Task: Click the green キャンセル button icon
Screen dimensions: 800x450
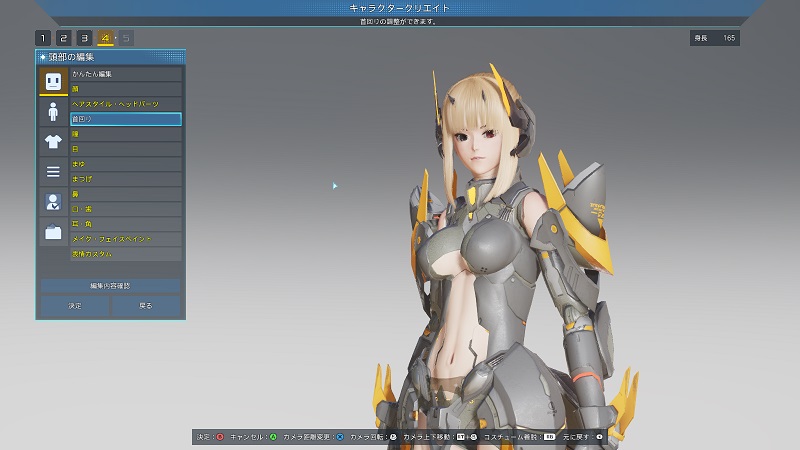Action: (273, 438)
